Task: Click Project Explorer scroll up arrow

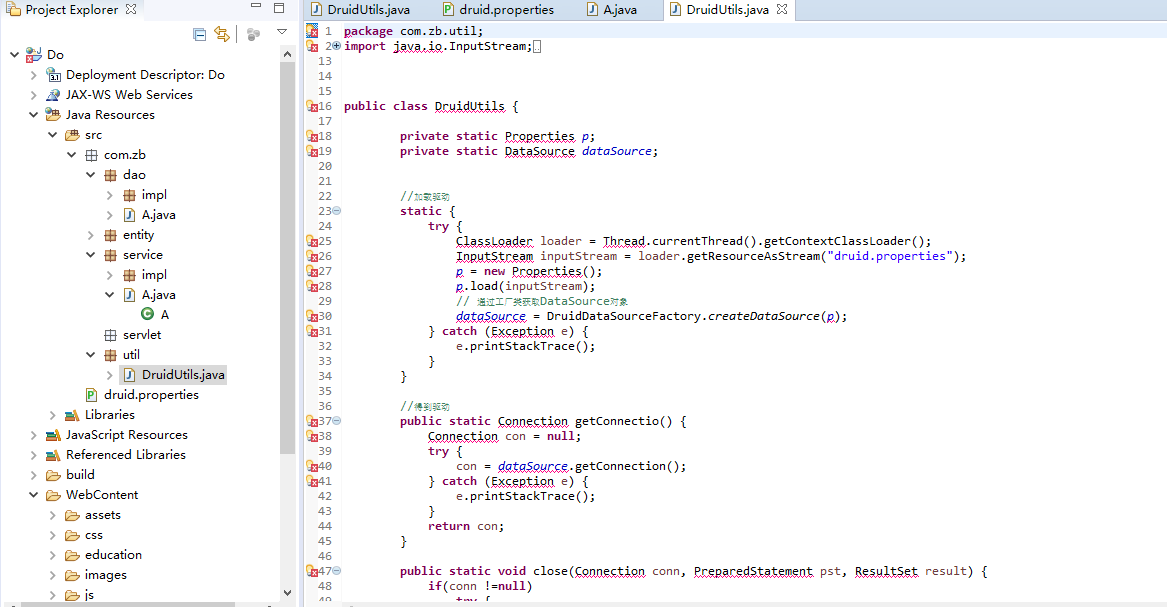Action: [x=288, y=54]
